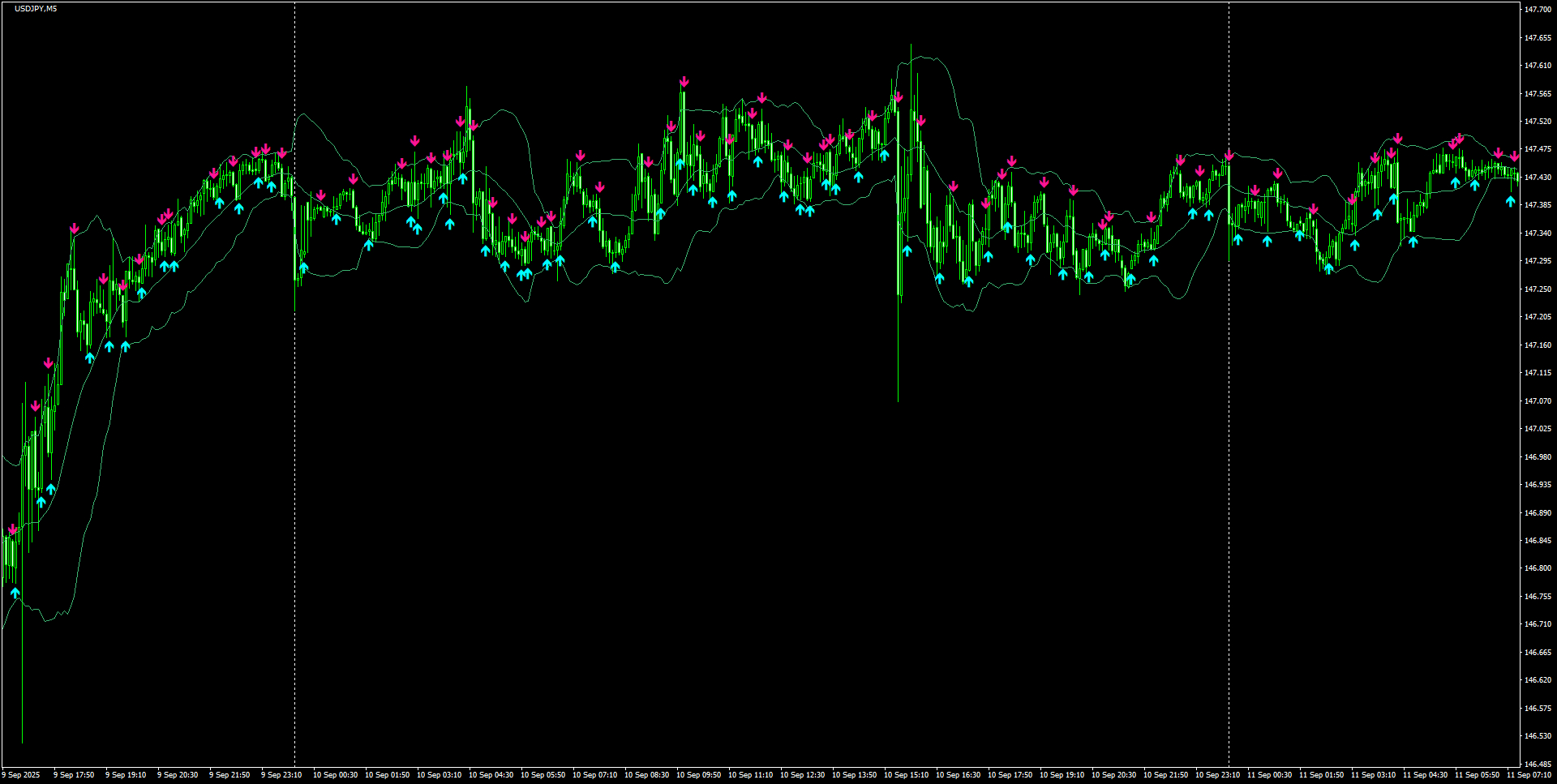Click the 9 Sep 17:50 time label
This screenshot has width=1557, height=784.
74,775
